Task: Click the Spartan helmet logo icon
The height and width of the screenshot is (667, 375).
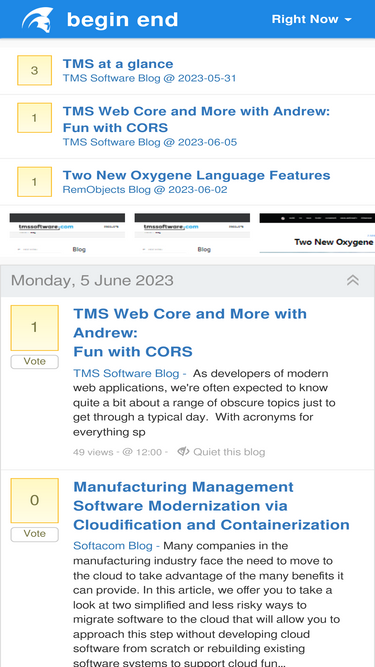Action: tap(37, 20)
